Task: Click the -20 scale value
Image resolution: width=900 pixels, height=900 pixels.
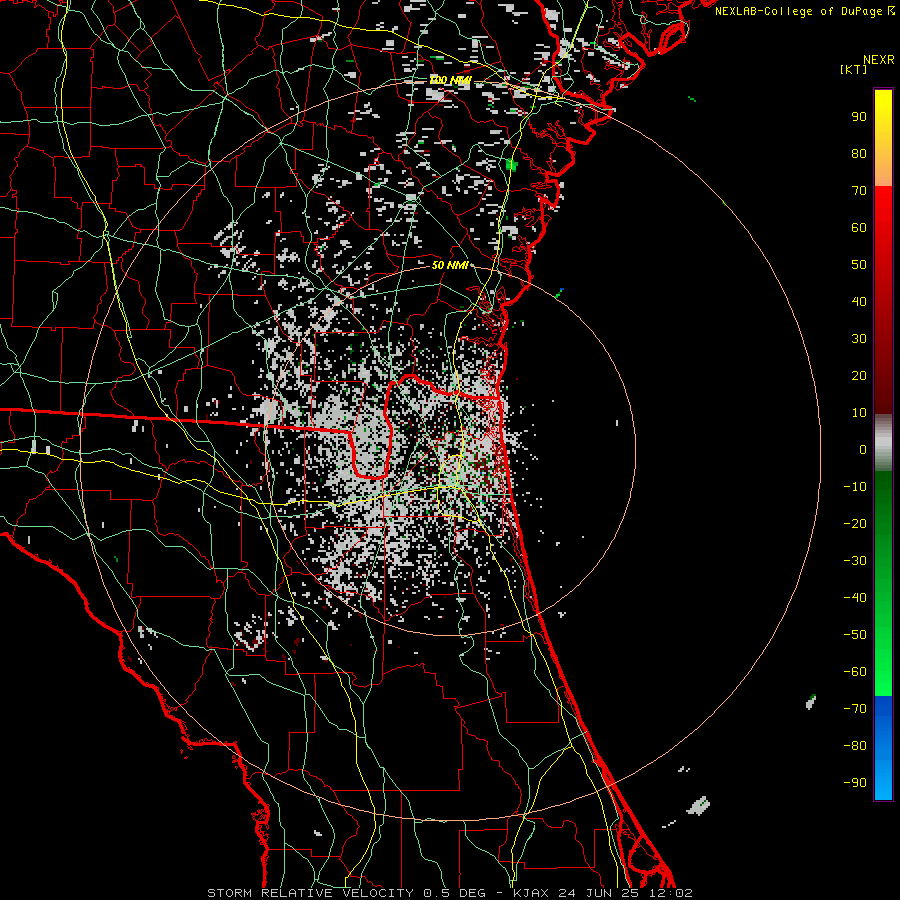Action: (x=855, y=524)
